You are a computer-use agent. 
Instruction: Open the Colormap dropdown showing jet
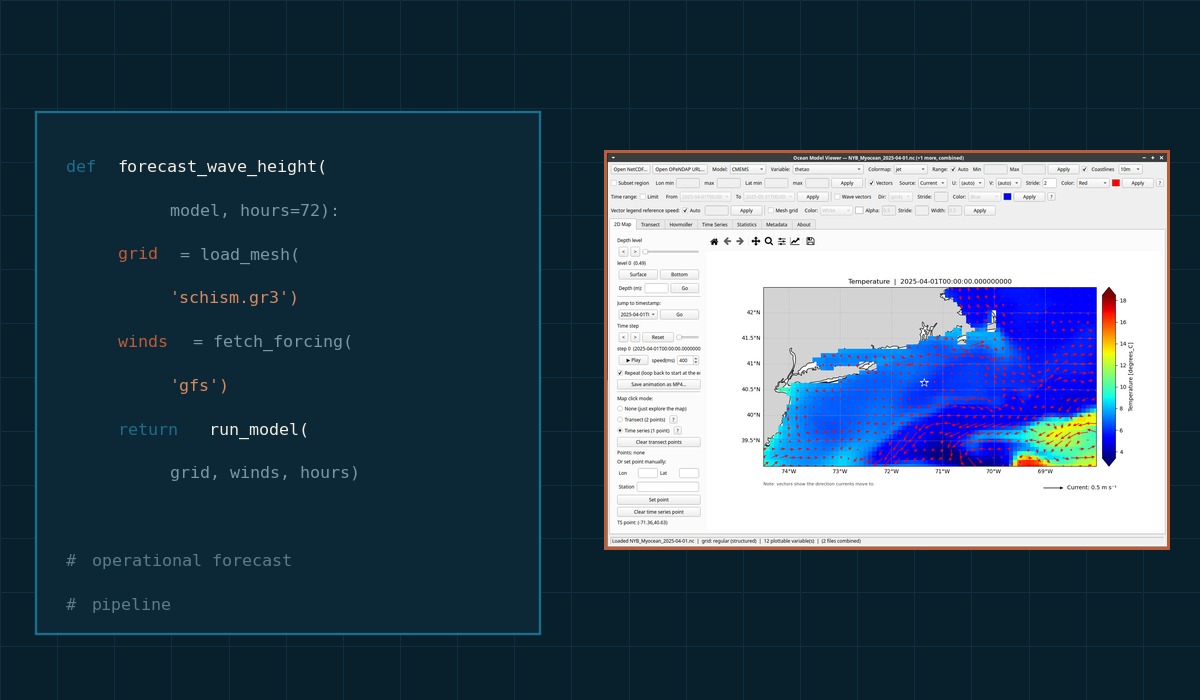point(910,169)
